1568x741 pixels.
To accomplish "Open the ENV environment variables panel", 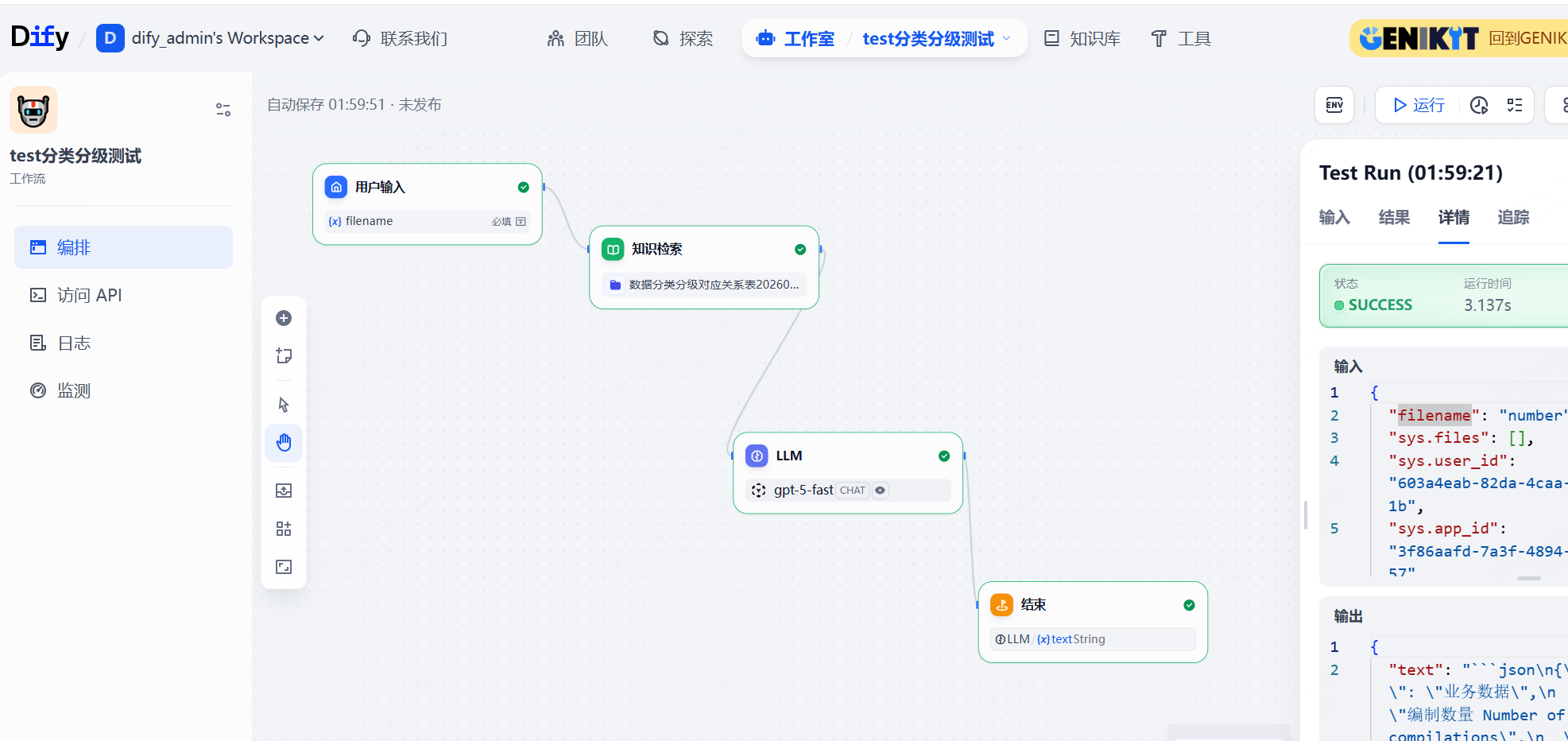I will pos(1334,104).
